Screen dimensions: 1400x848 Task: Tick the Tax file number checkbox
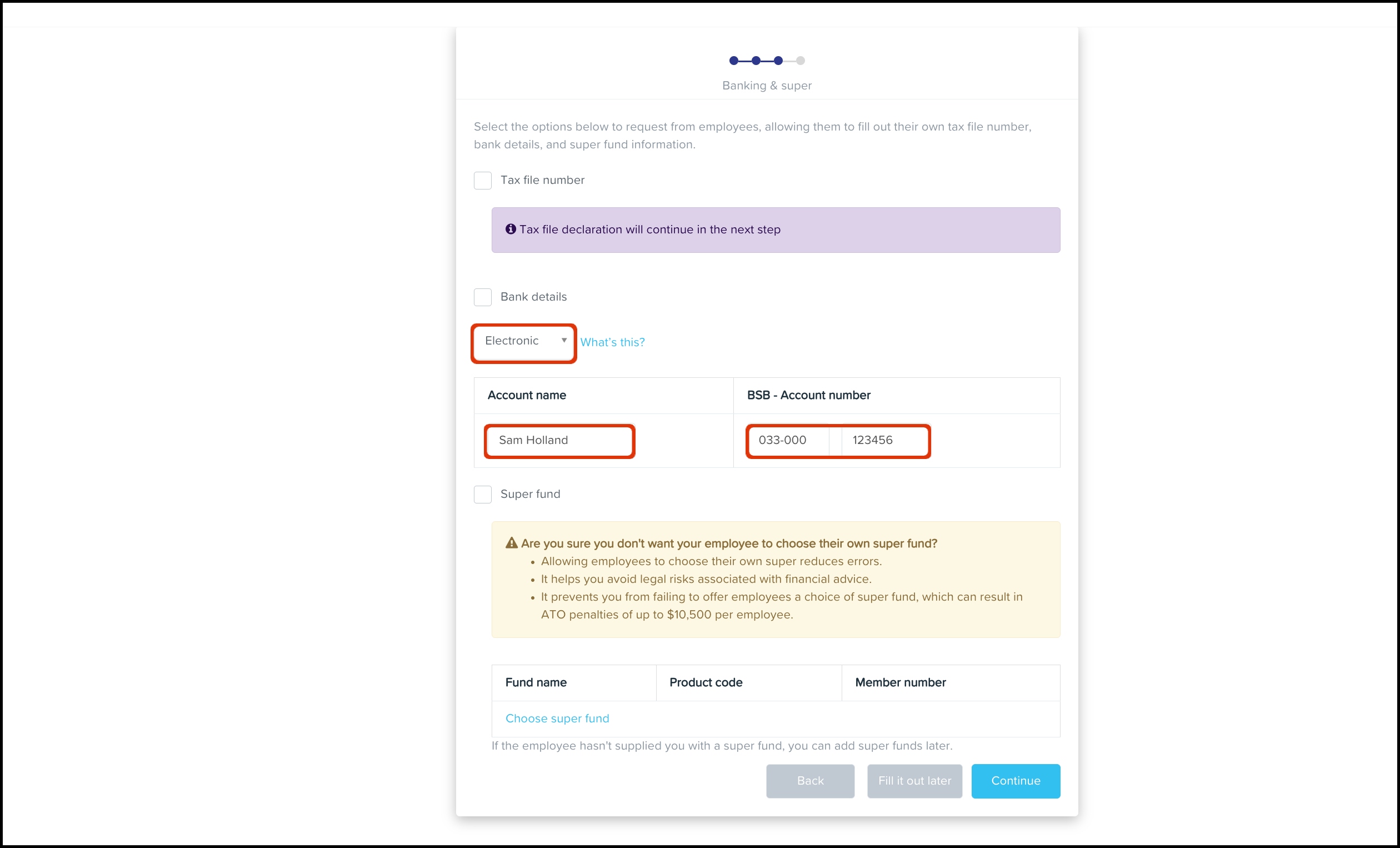tap(482, 181)
